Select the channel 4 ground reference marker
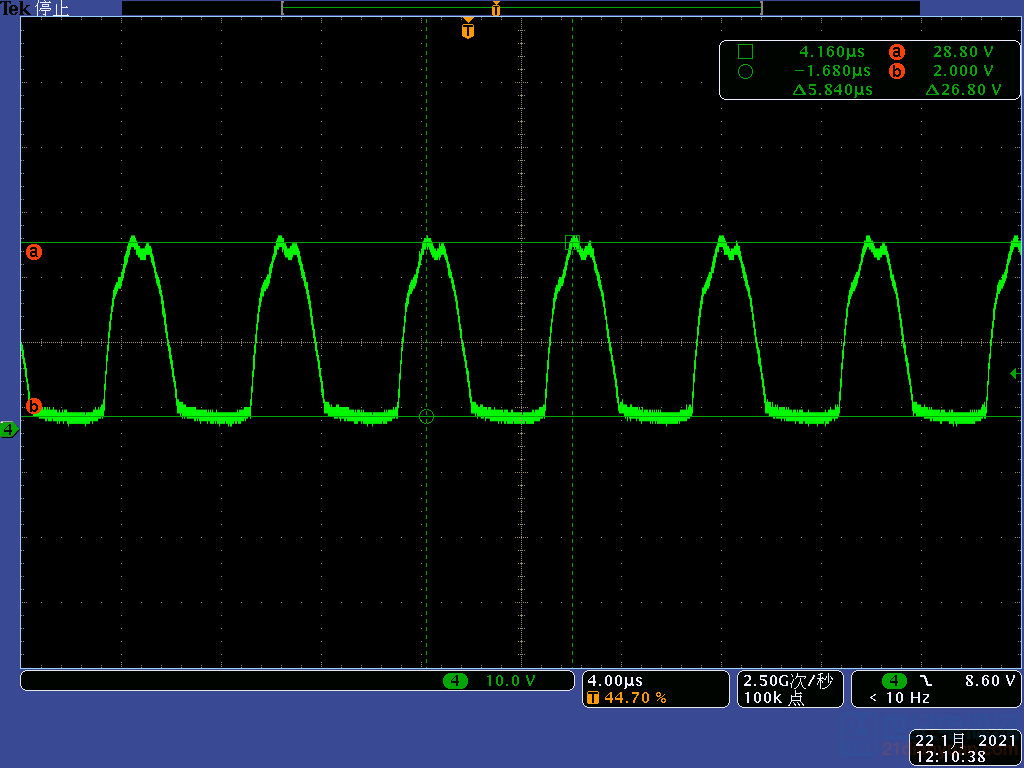The width and height of the screenshot is (1024, 768). (x=9, y=430)
